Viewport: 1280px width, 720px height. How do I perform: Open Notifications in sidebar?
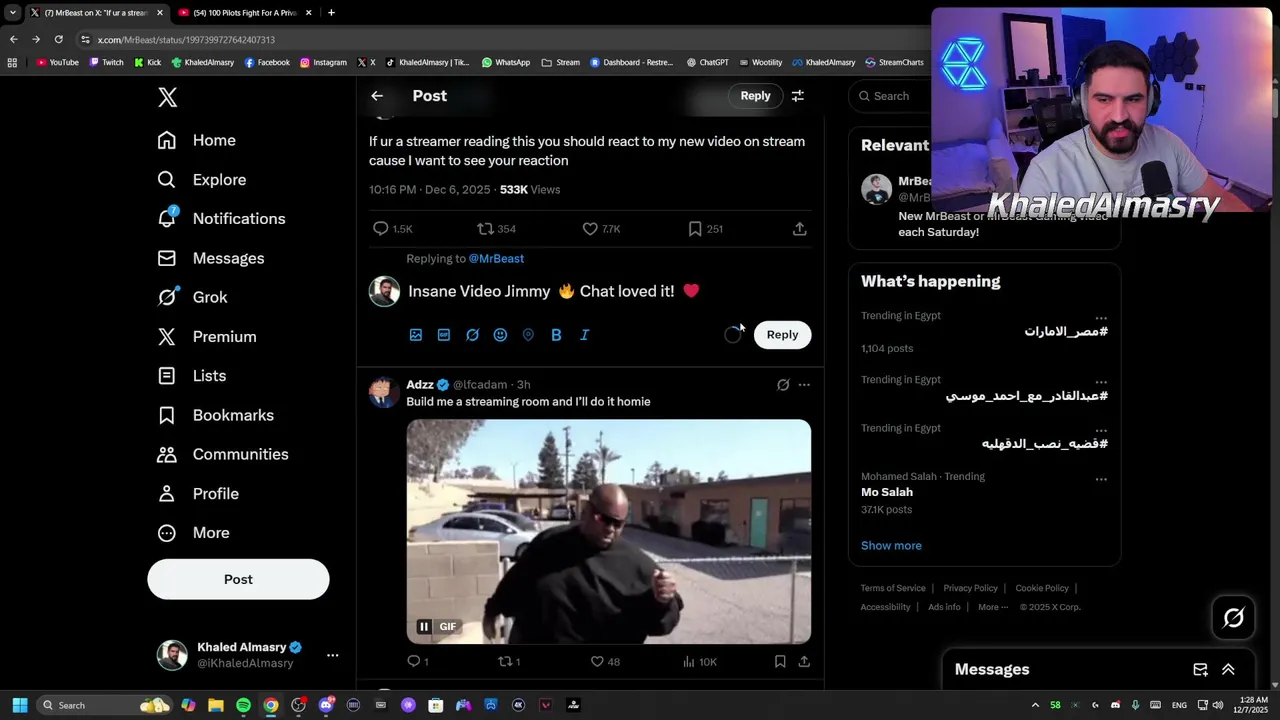(222, 219)
